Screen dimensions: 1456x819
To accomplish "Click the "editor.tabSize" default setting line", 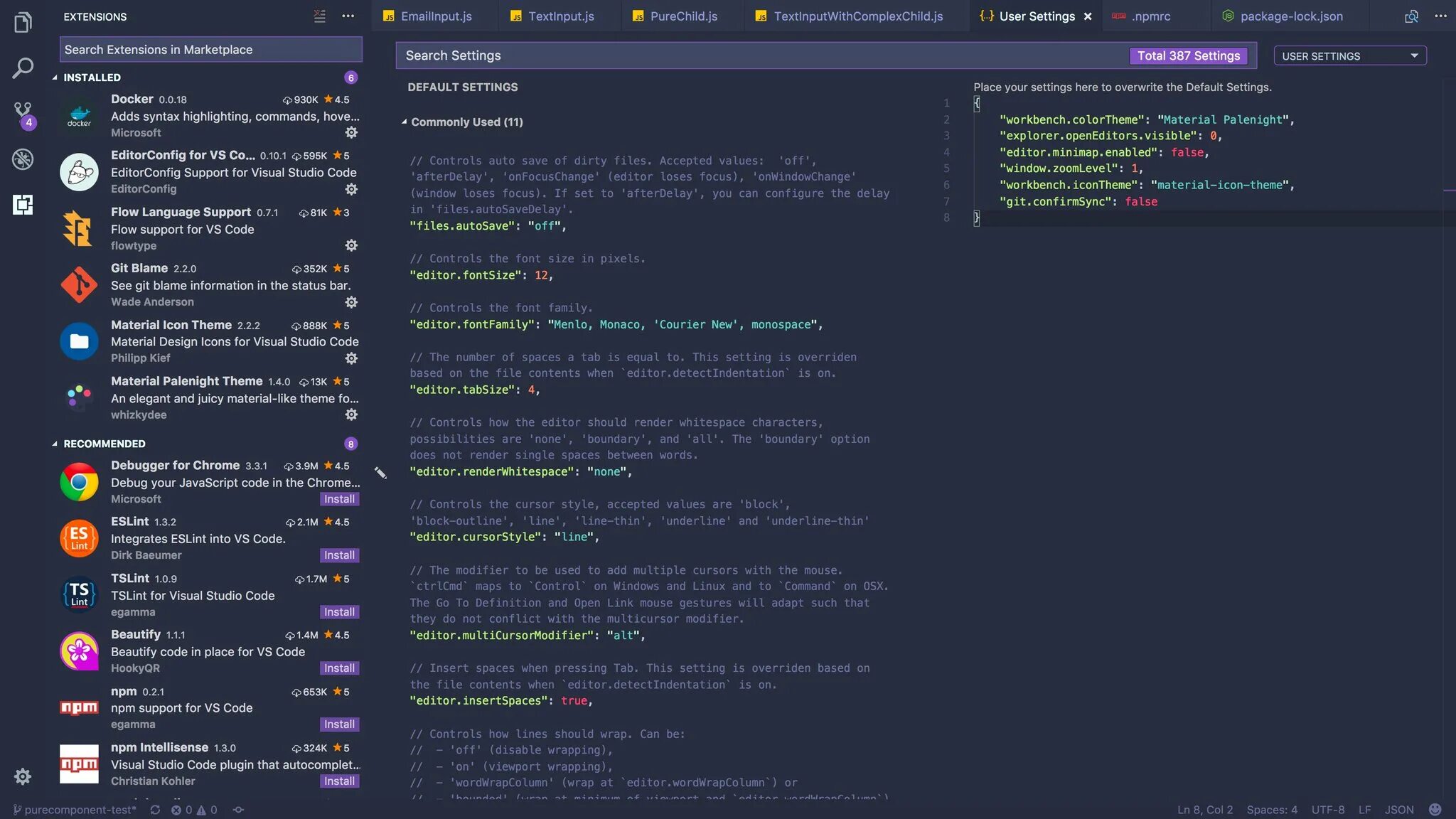I will [475, 390].
